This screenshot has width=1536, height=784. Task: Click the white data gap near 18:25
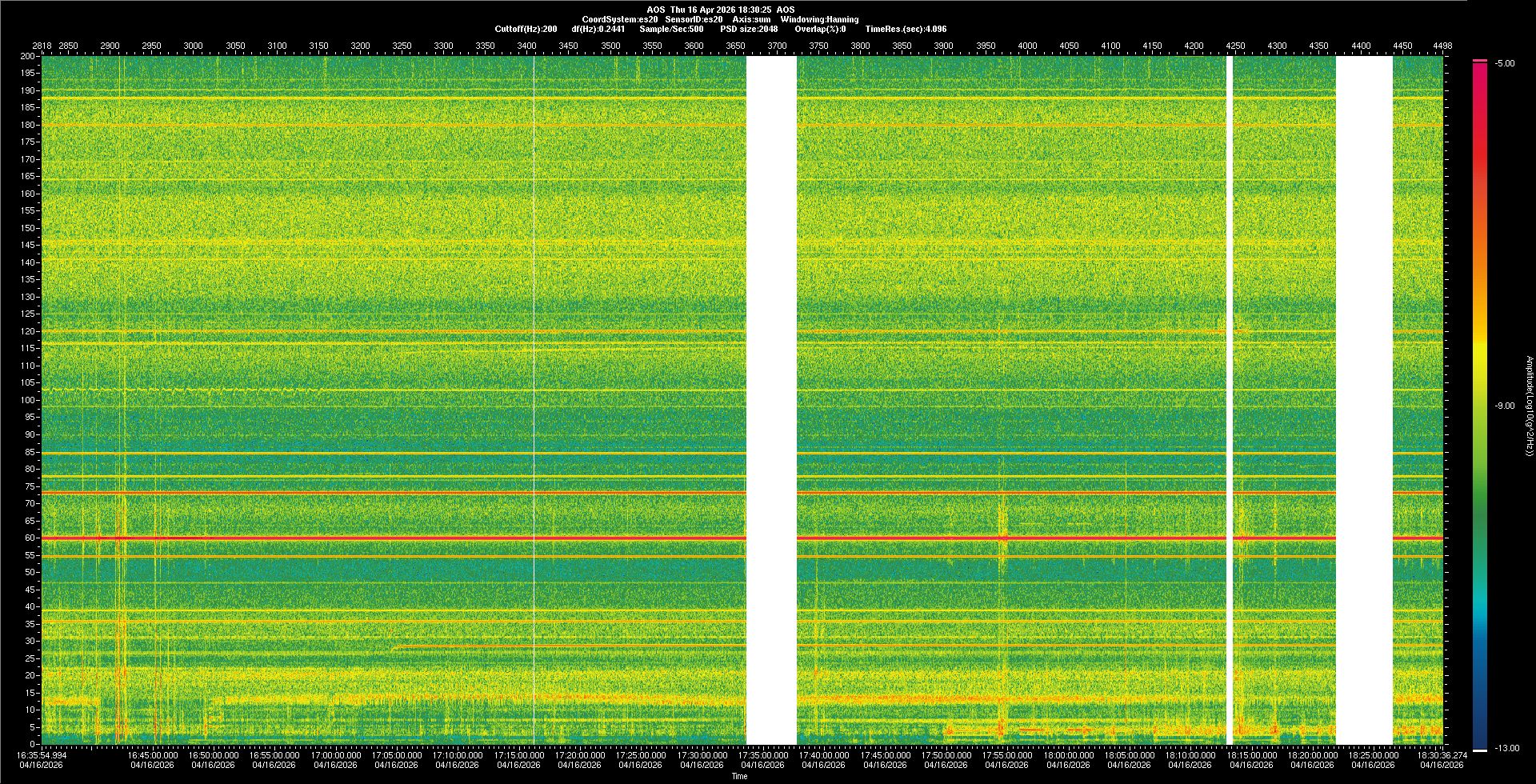point(1364,400)
